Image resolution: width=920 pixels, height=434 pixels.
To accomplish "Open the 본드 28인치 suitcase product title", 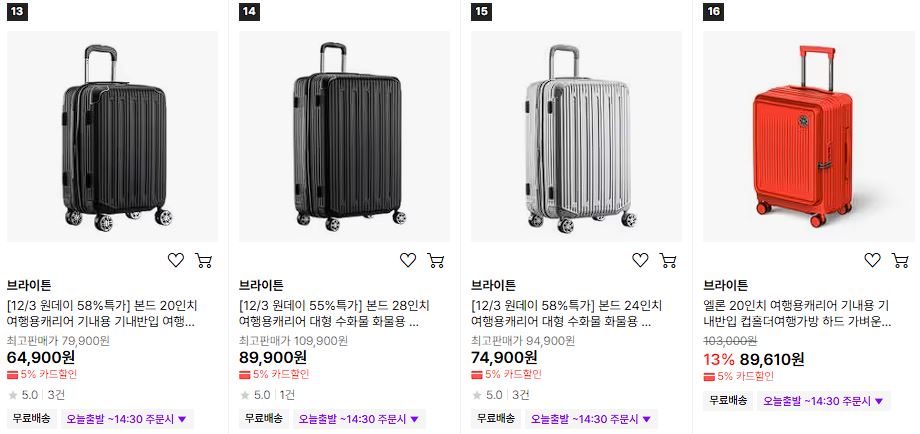I will click(334, 314).
